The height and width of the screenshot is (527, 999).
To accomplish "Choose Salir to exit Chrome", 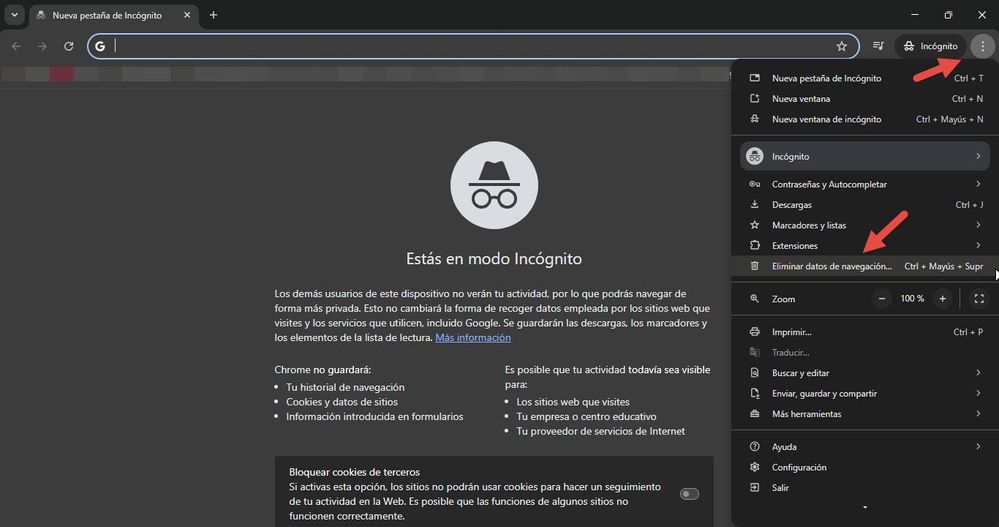I will (865, 487).
